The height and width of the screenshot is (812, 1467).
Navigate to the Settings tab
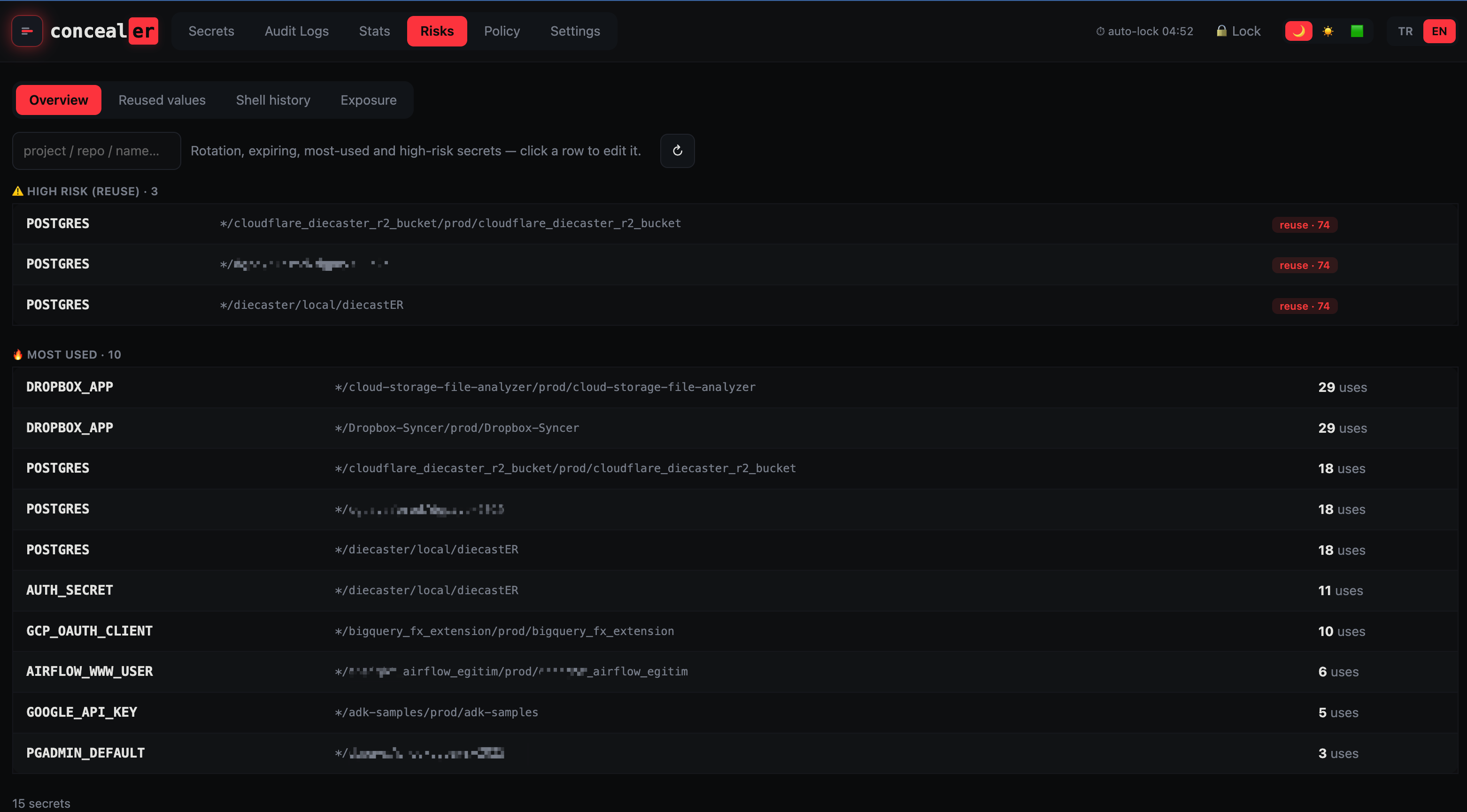point(575,31)
